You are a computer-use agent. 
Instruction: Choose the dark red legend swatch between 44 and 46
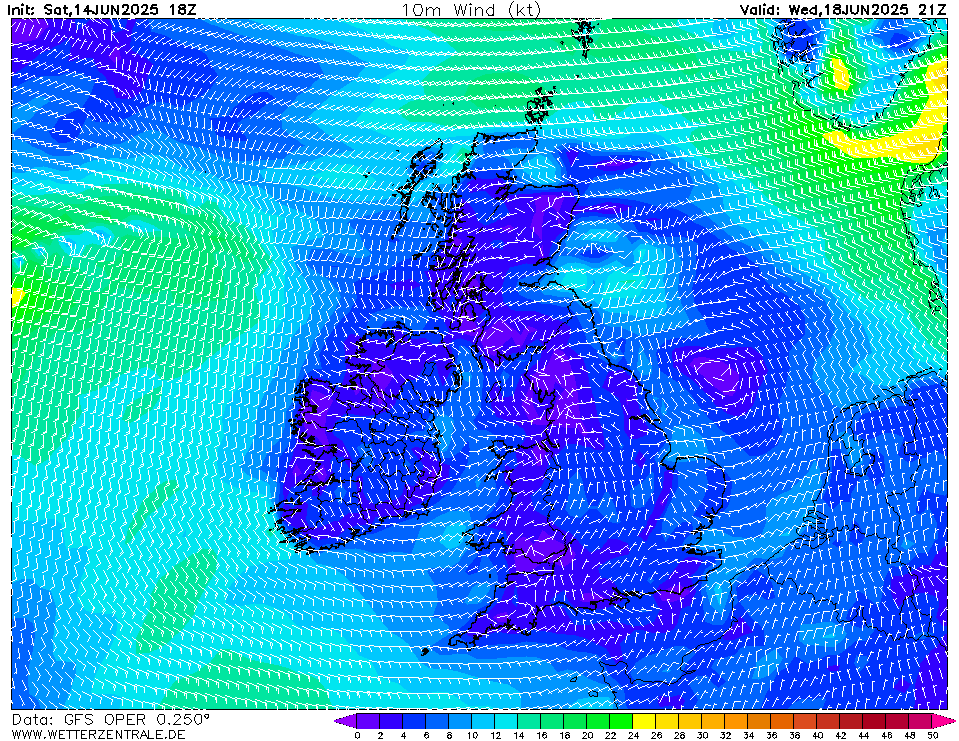875,721
